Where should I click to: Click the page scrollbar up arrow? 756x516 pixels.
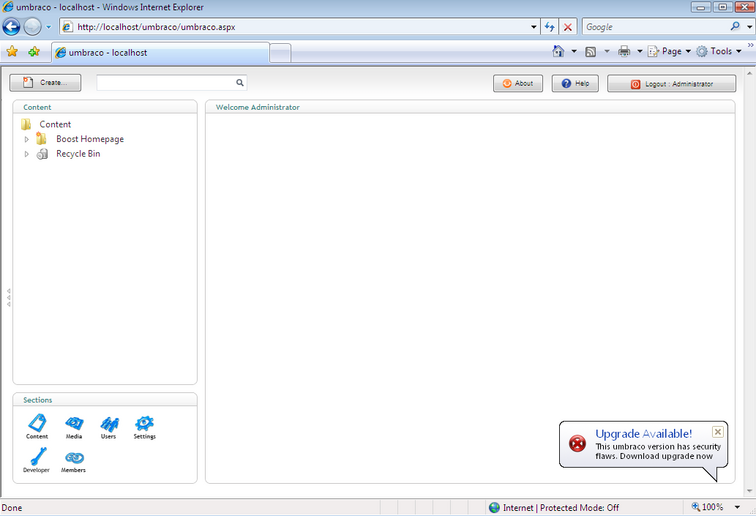pos(749,74)
